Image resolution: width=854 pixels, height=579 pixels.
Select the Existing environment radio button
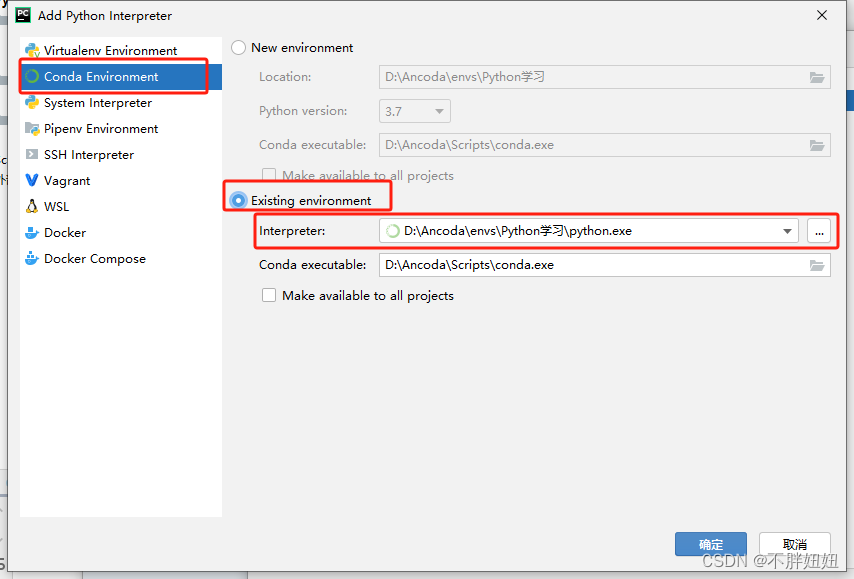coord(239,200)
